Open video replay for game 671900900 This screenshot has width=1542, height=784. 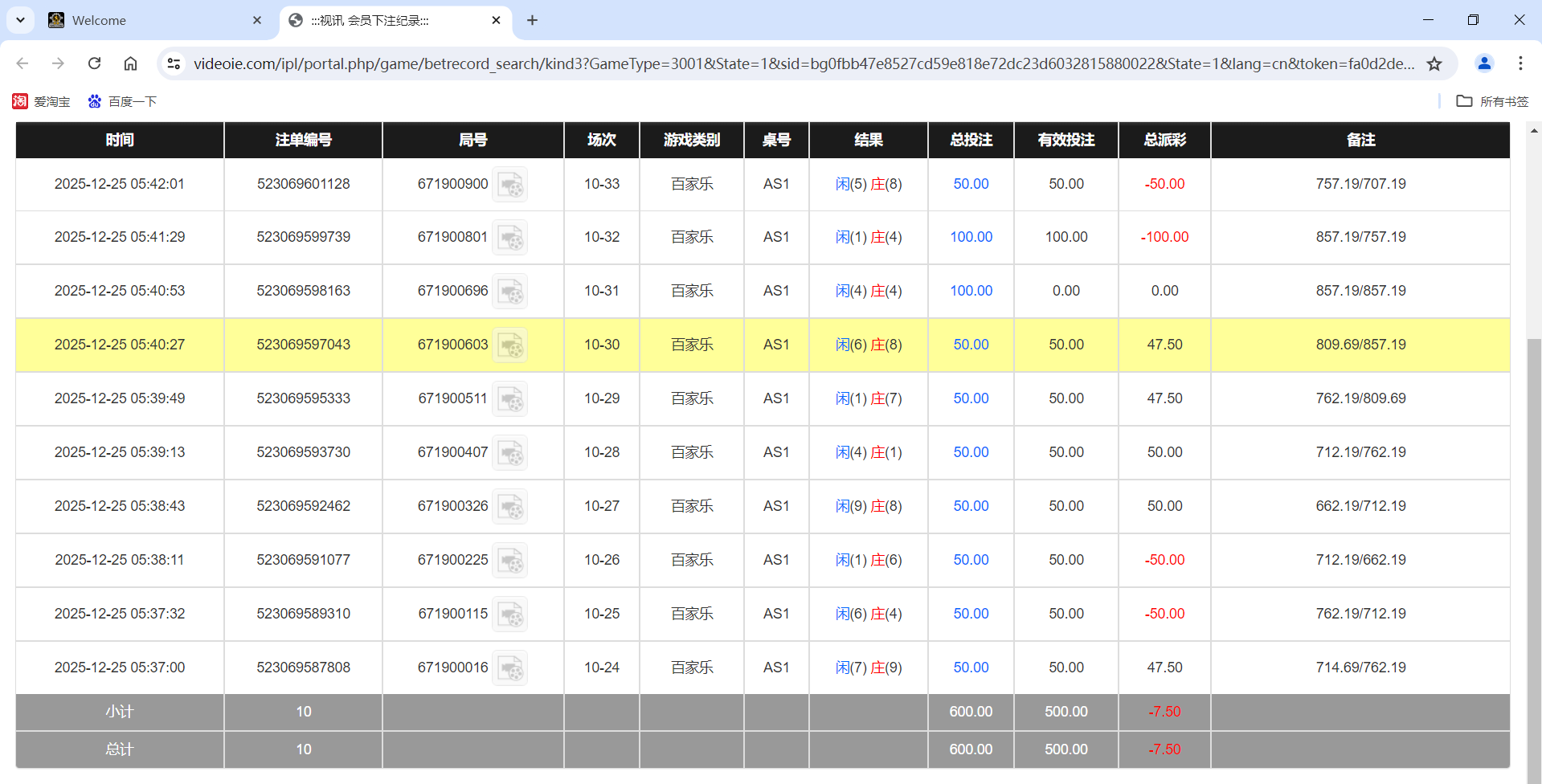(510, 184)
